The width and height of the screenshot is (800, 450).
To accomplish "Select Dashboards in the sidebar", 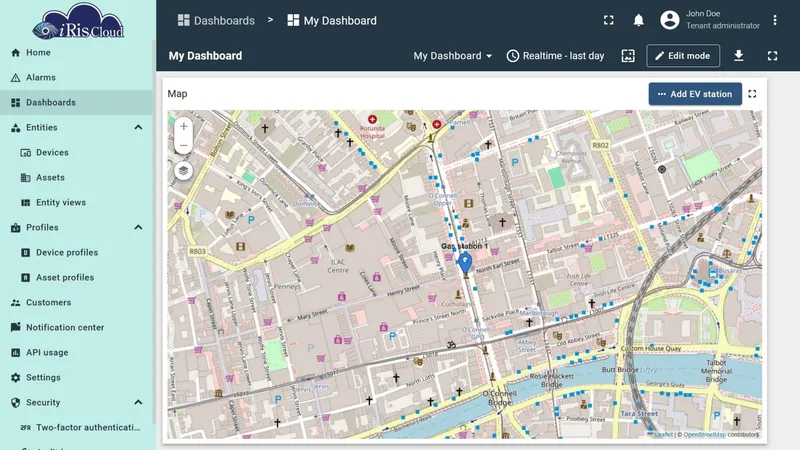I will pos(77,103).
